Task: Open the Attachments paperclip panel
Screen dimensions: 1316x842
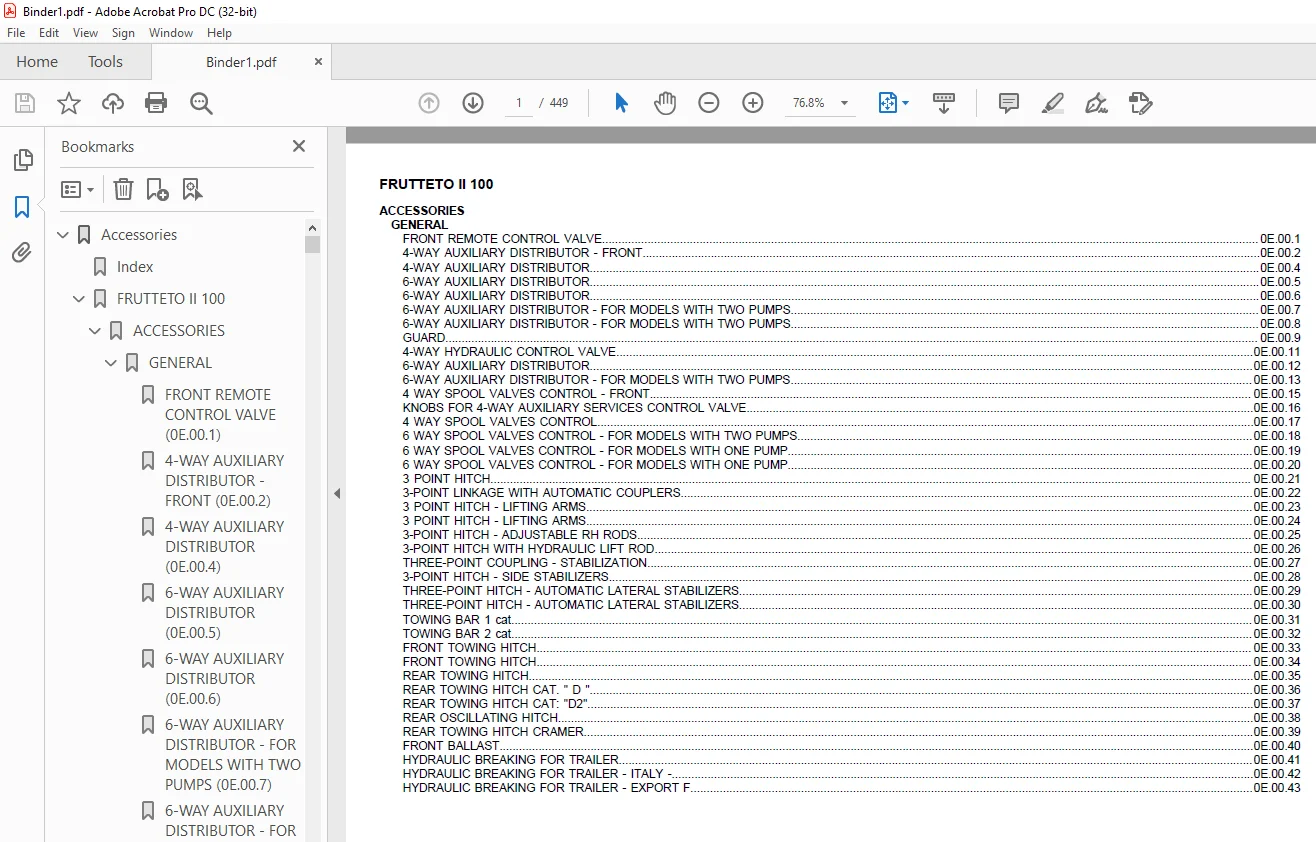Action: [x=22, y=253]
